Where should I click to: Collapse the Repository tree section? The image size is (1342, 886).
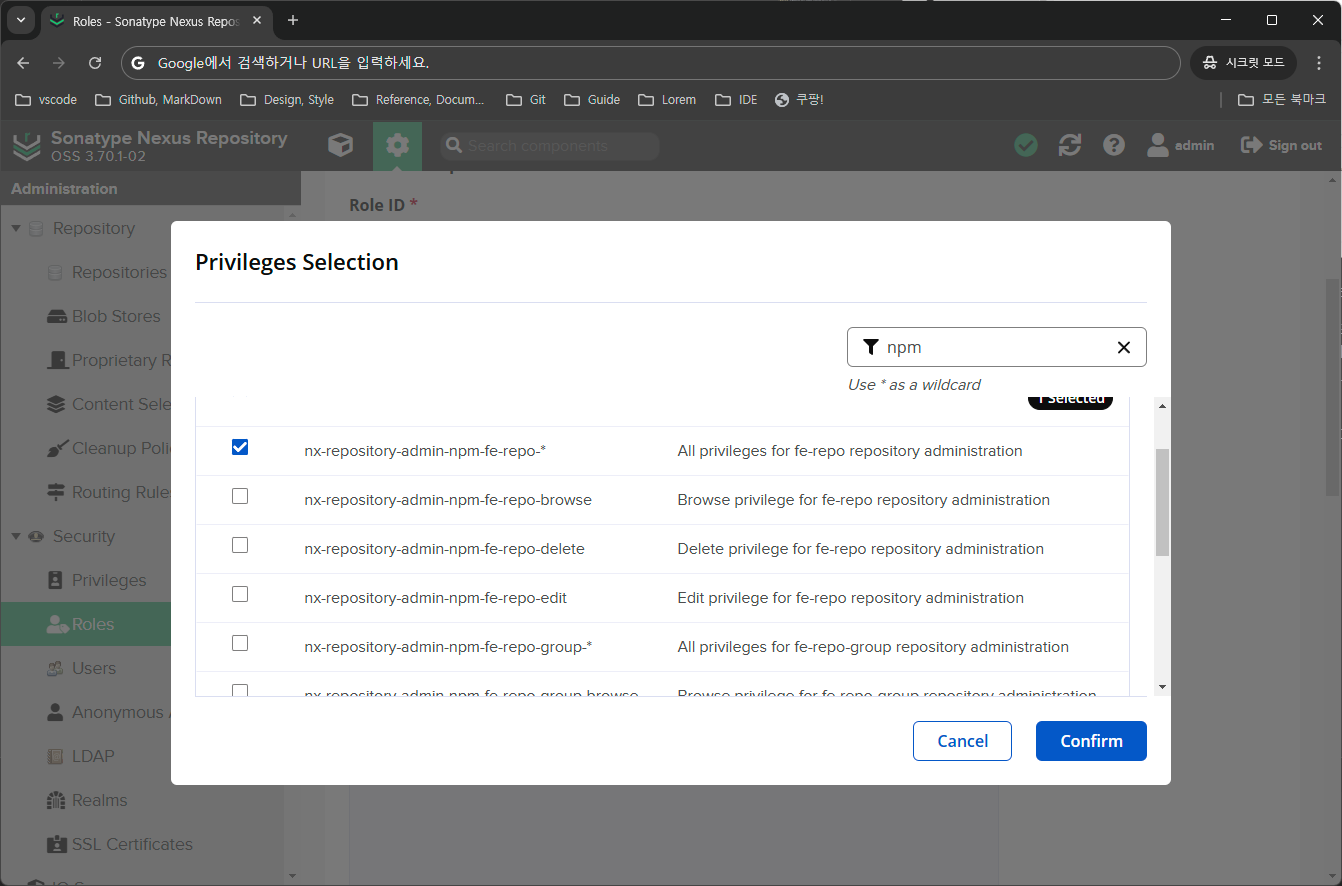pyautogui.click(x=16, y=228)
